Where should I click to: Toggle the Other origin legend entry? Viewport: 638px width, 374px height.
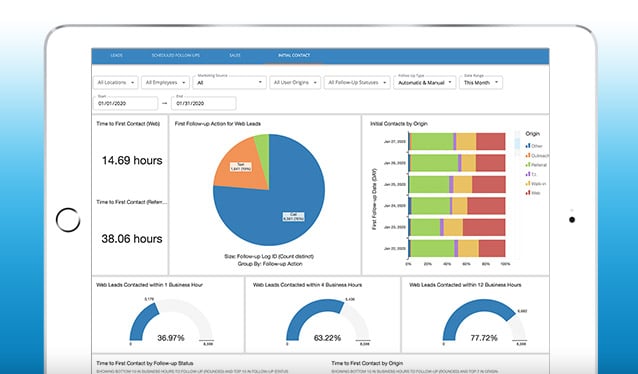(534, 146)
